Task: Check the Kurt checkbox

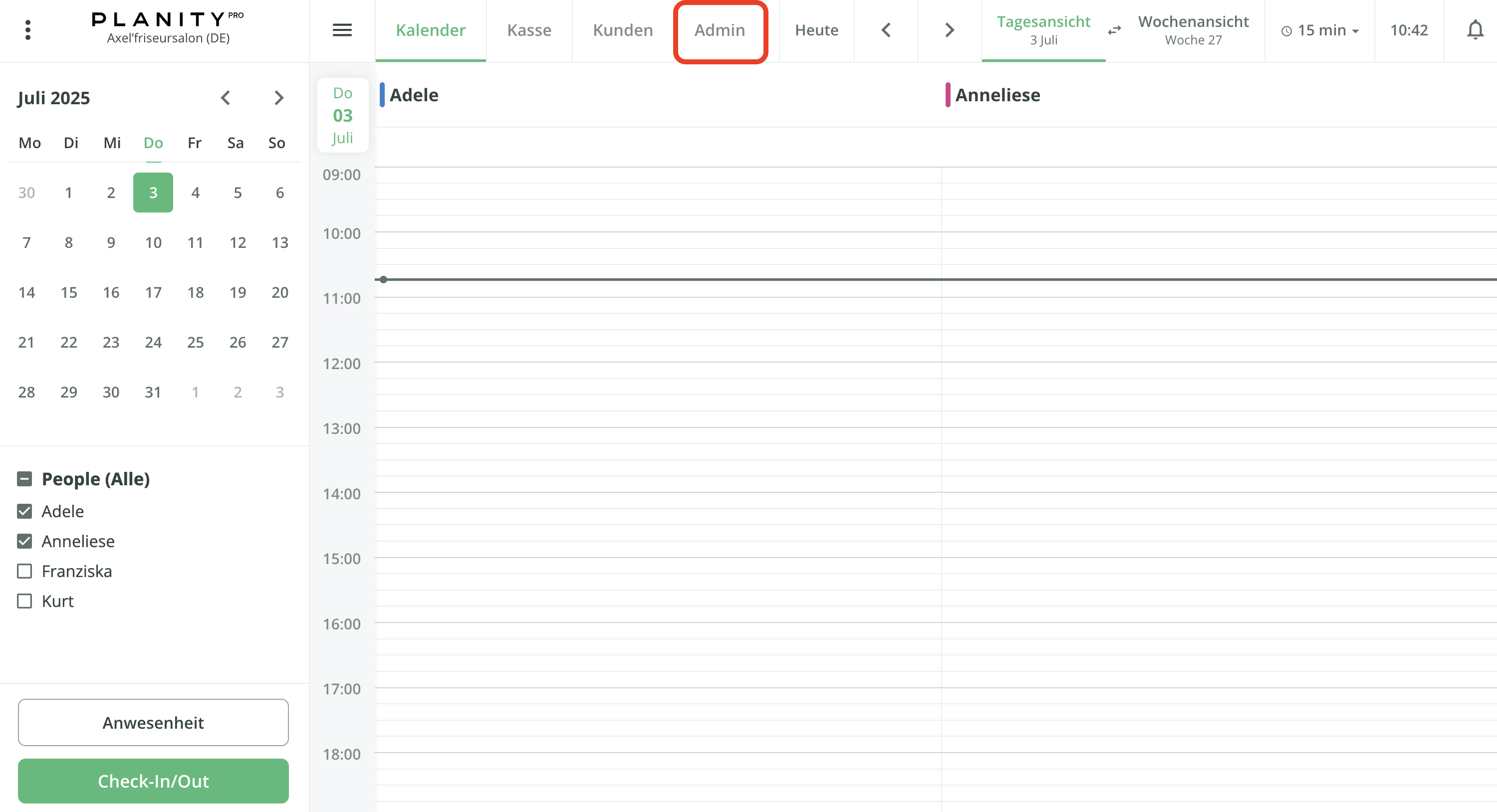Action: (24, 601)
